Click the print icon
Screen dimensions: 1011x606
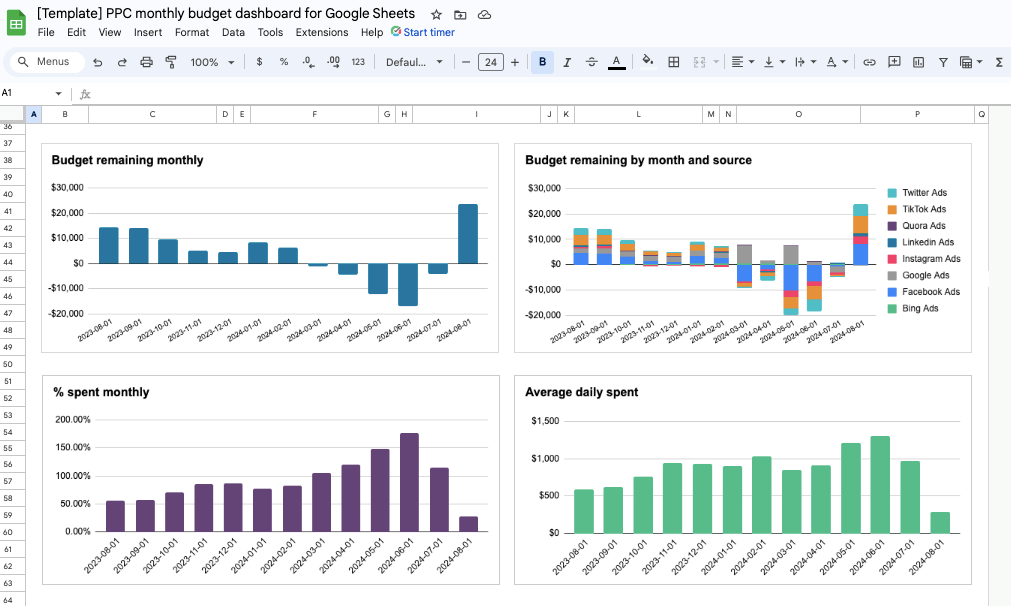click(146, 62)
